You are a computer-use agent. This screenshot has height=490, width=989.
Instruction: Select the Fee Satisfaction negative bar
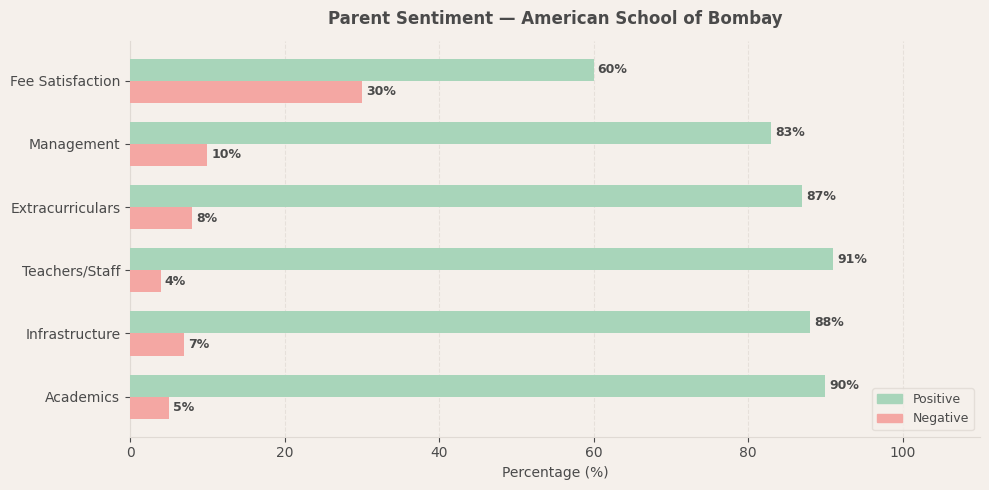click(246, 92)
